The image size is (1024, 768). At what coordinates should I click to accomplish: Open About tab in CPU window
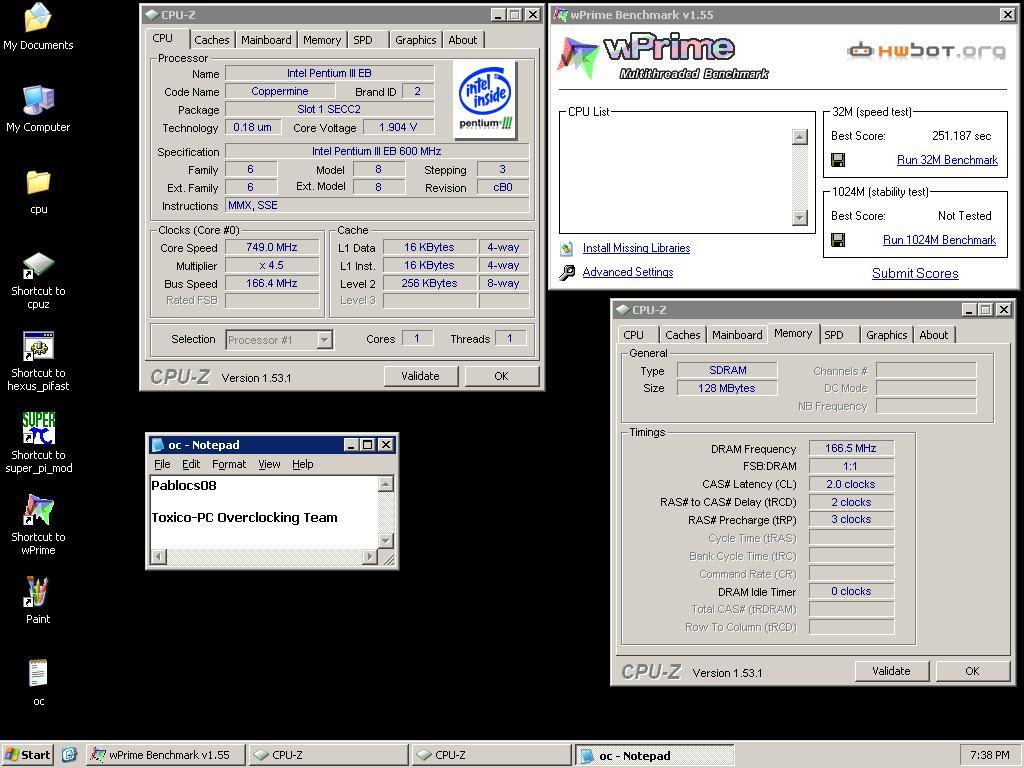462,40
